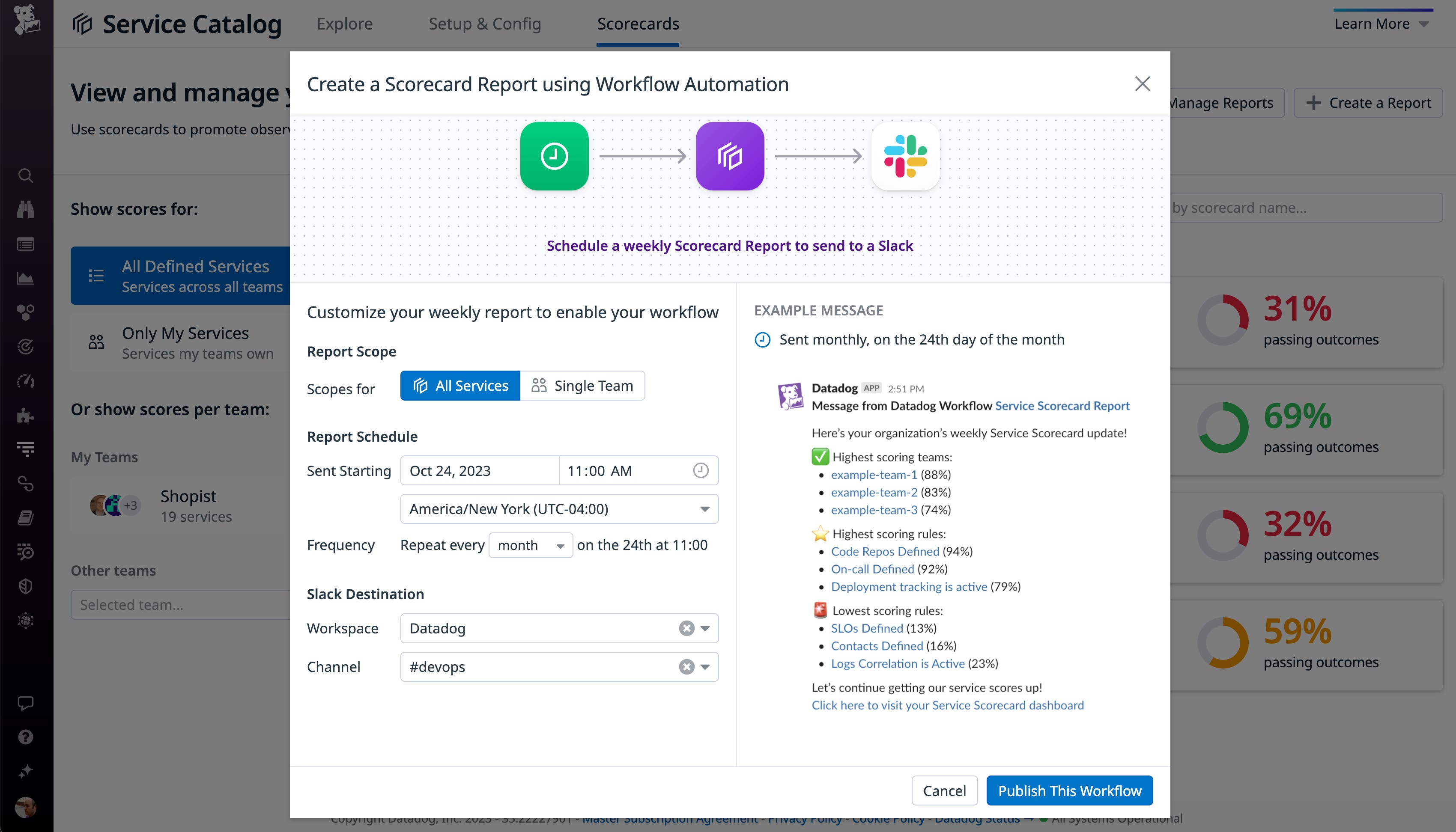Switch report scope to Single Team
This screenshot has width=1456, height=832.
[582, 386]
